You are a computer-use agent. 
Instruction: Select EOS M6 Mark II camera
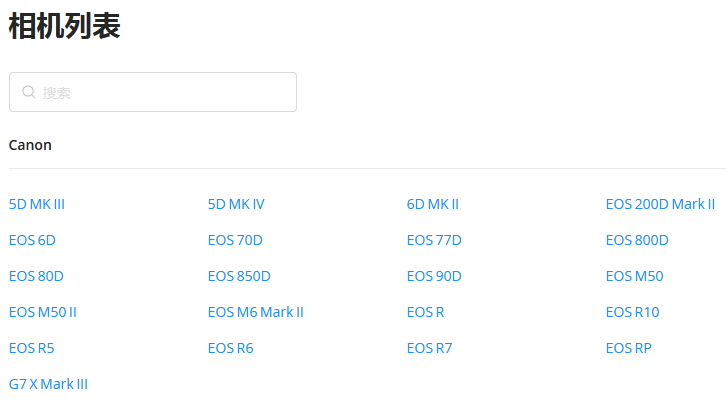[x=256, y=312]
